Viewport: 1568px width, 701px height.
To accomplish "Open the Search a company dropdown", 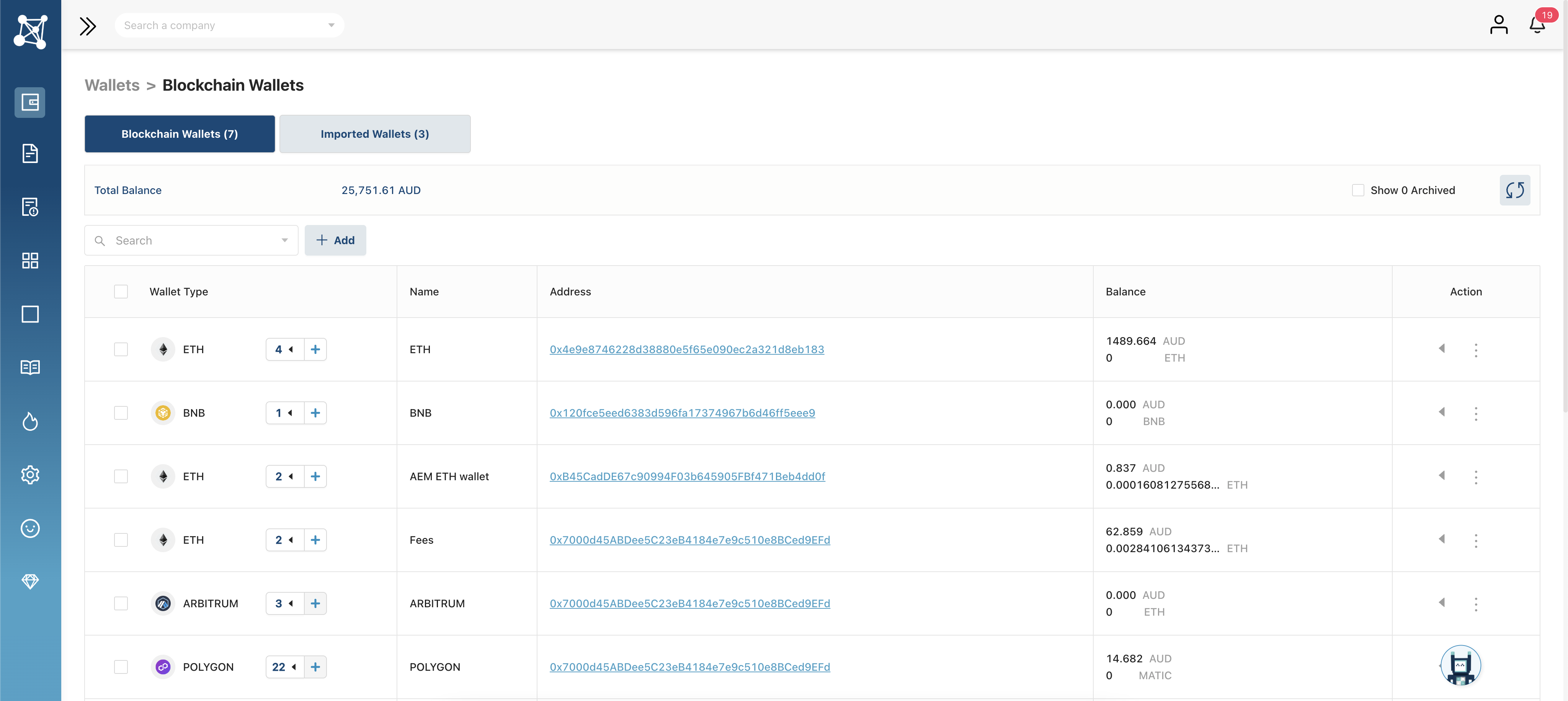I will pyautogui.click(x=330, y=25).
